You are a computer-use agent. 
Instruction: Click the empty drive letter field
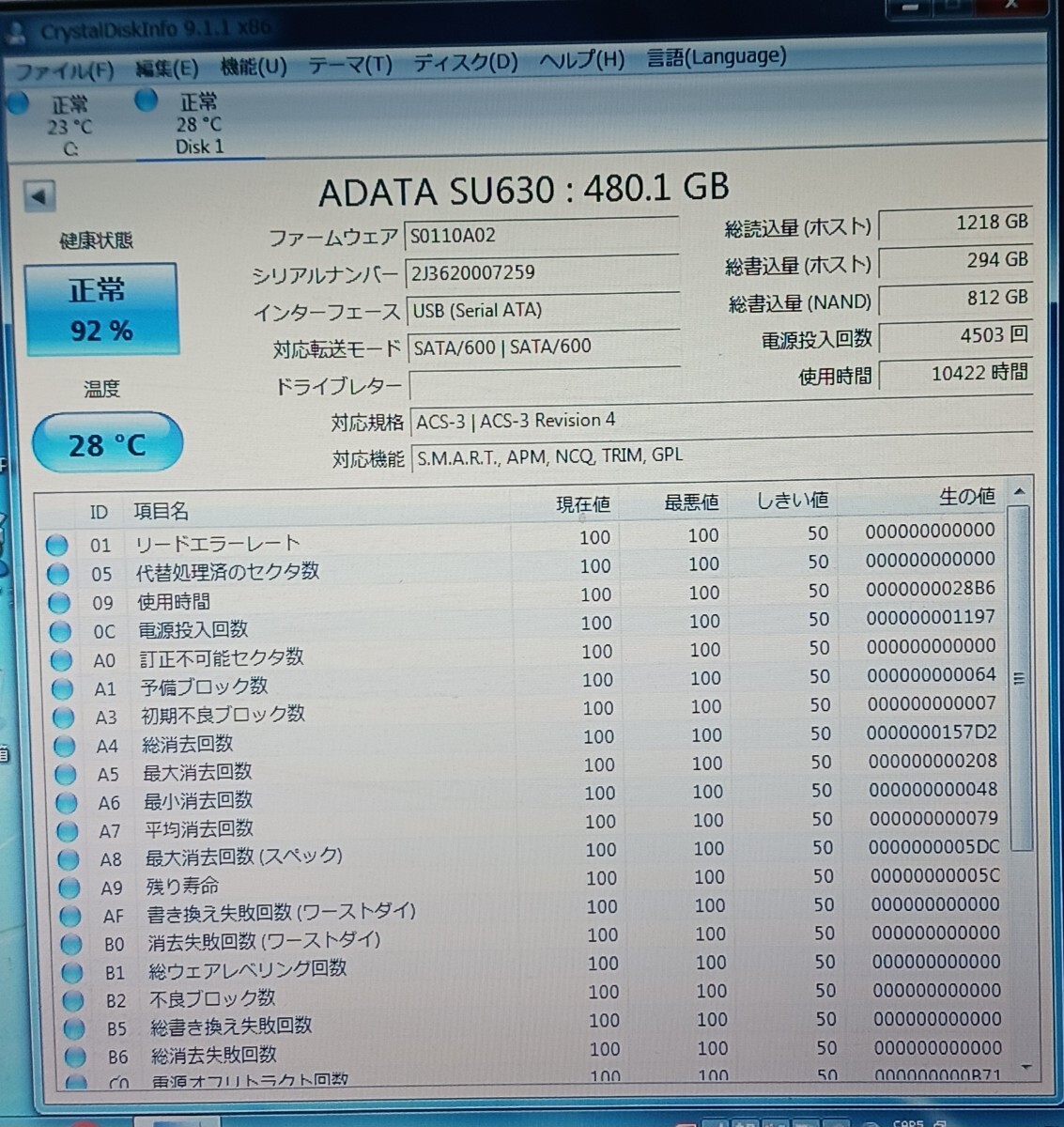tap(543, 384)
